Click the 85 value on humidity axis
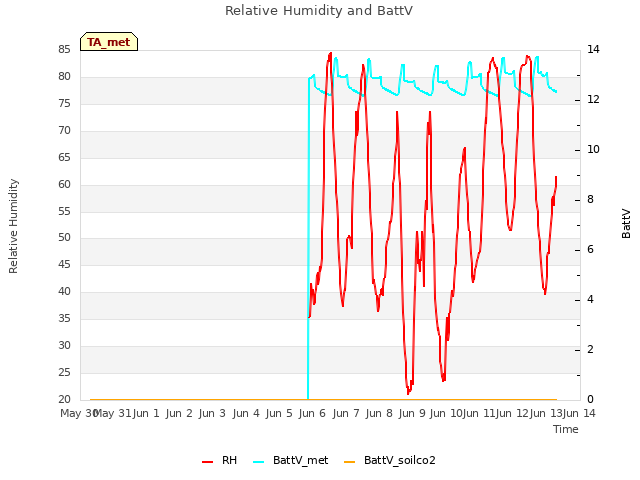640x480 pixels. click(64, 49)
